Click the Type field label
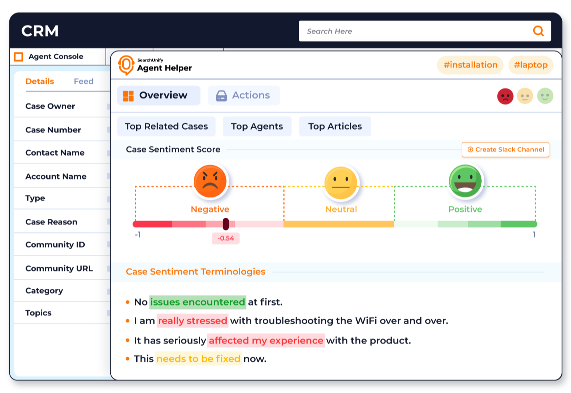Screen dimensions: 571x393 click(35, 199)
